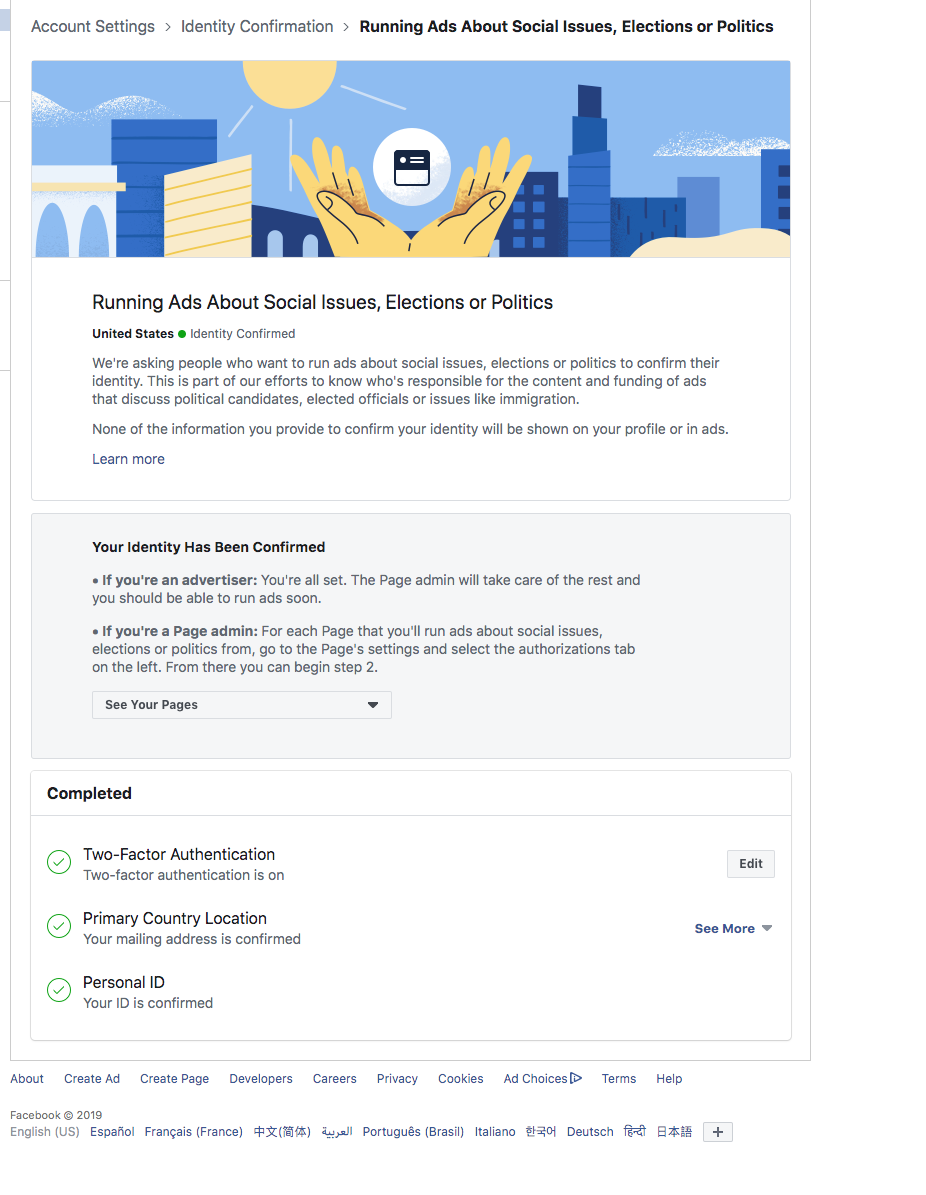This screenshot has height=1195, width=926.
Task: Open the Privacy footer link
Action: pyautogui.click(x=397, y=1078)
